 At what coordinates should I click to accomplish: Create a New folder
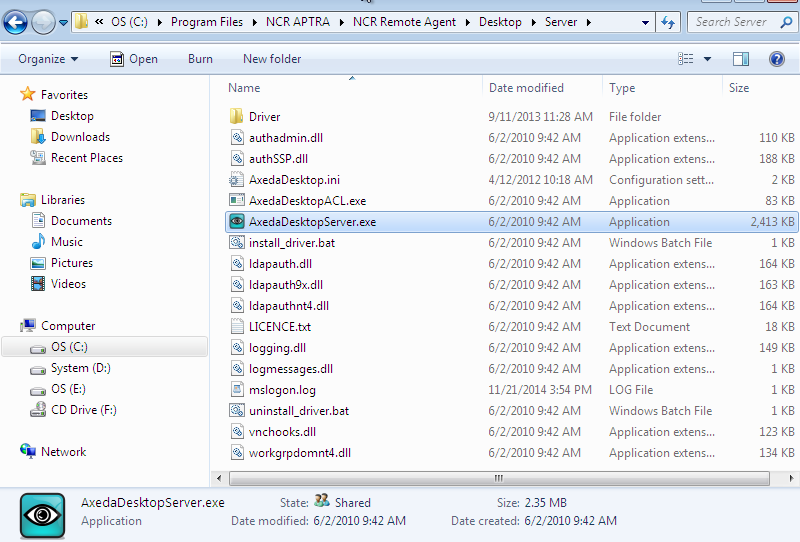click(x=272, y=59)
